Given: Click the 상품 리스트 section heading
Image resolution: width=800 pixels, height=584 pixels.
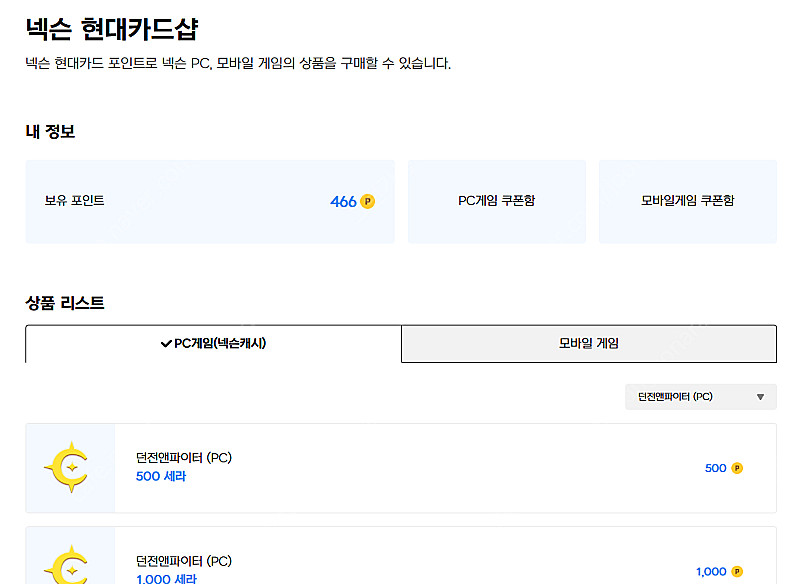Looking at the screenshot, I should click(65, 303).
